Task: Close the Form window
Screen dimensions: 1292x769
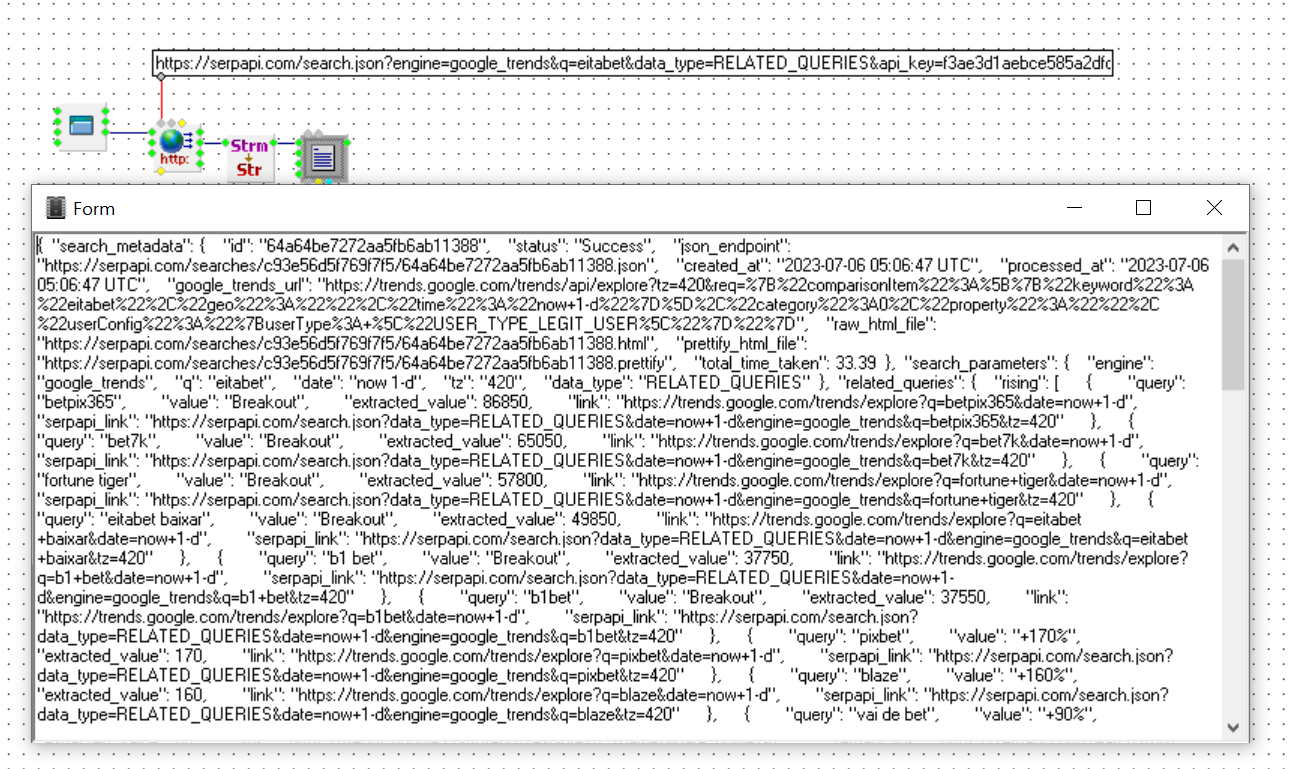Action: pos(1214,208)
